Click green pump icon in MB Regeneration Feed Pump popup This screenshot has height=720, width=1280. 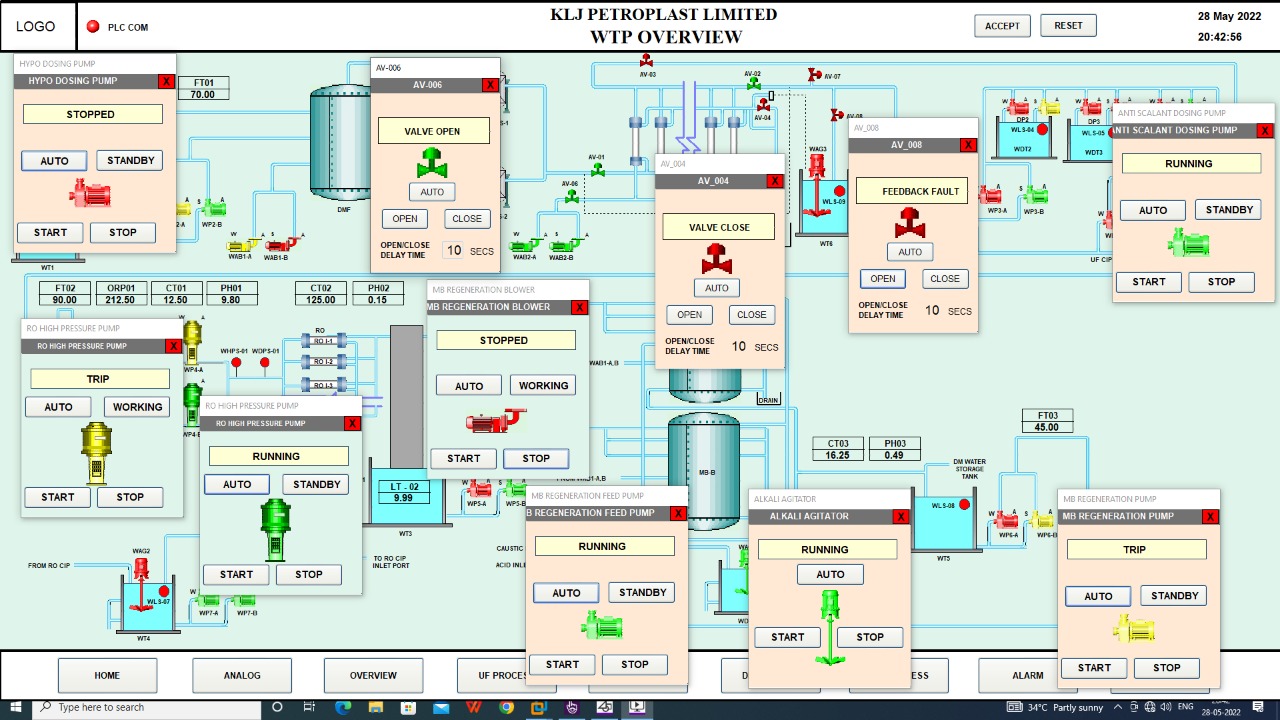(x=602, y=626)
